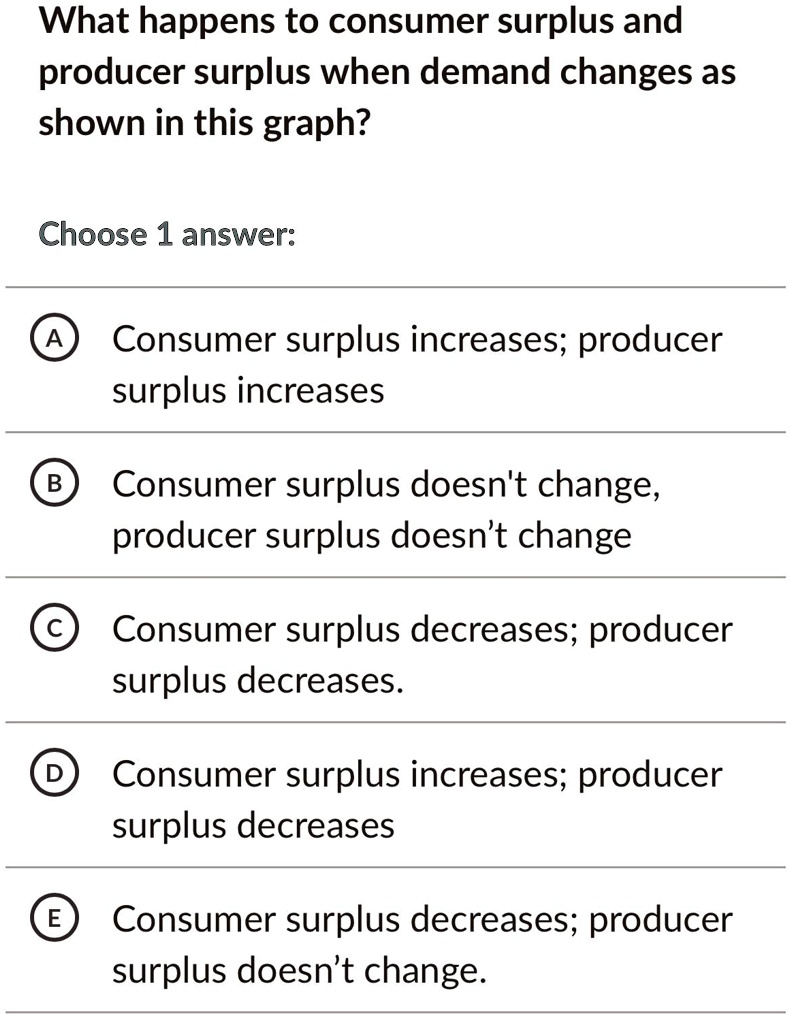
Task: Click the phrase 'producer surplus decreases' in option C
Action: 260,679
